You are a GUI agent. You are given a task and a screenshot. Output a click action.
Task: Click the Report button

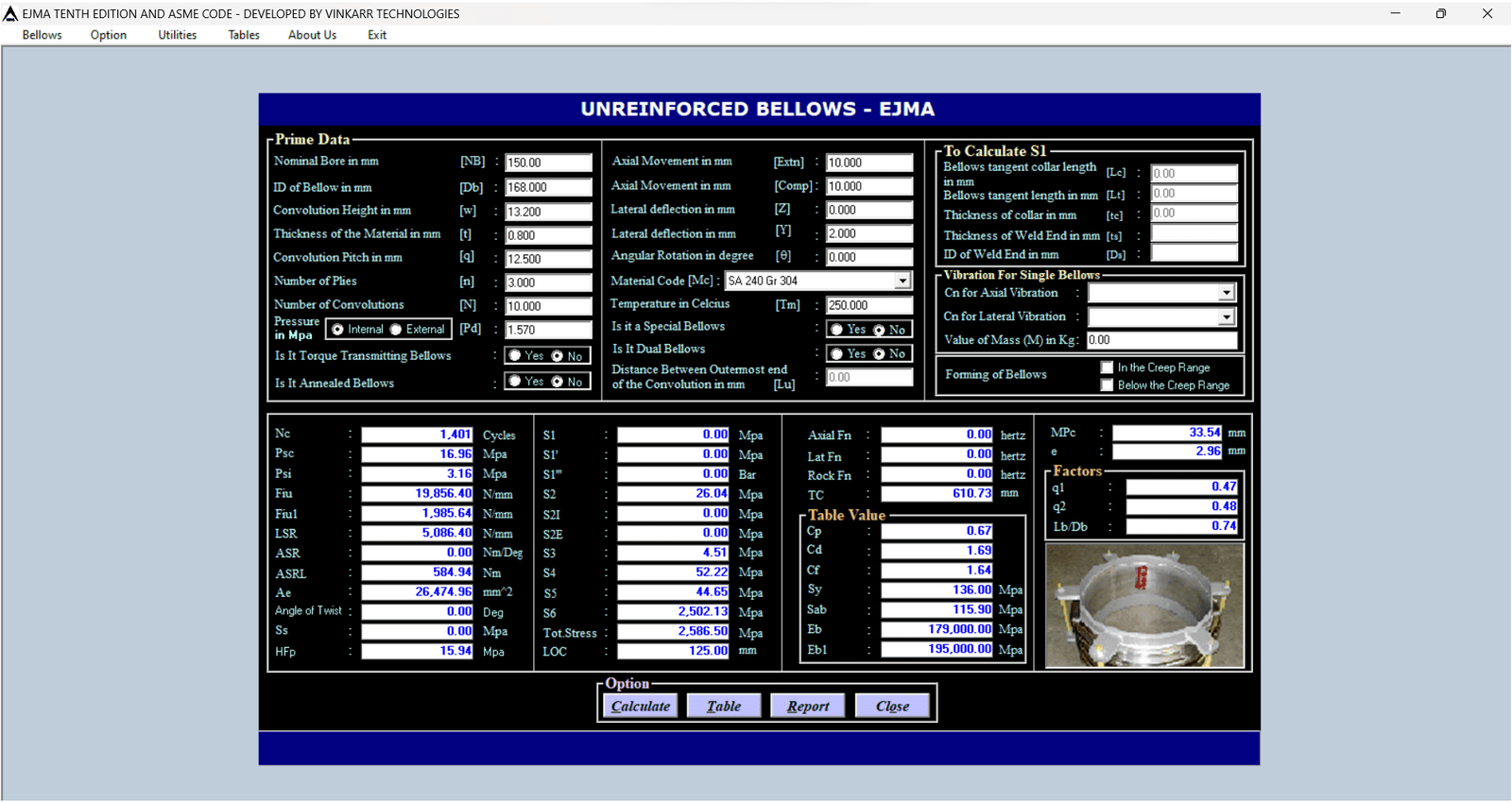807,706
